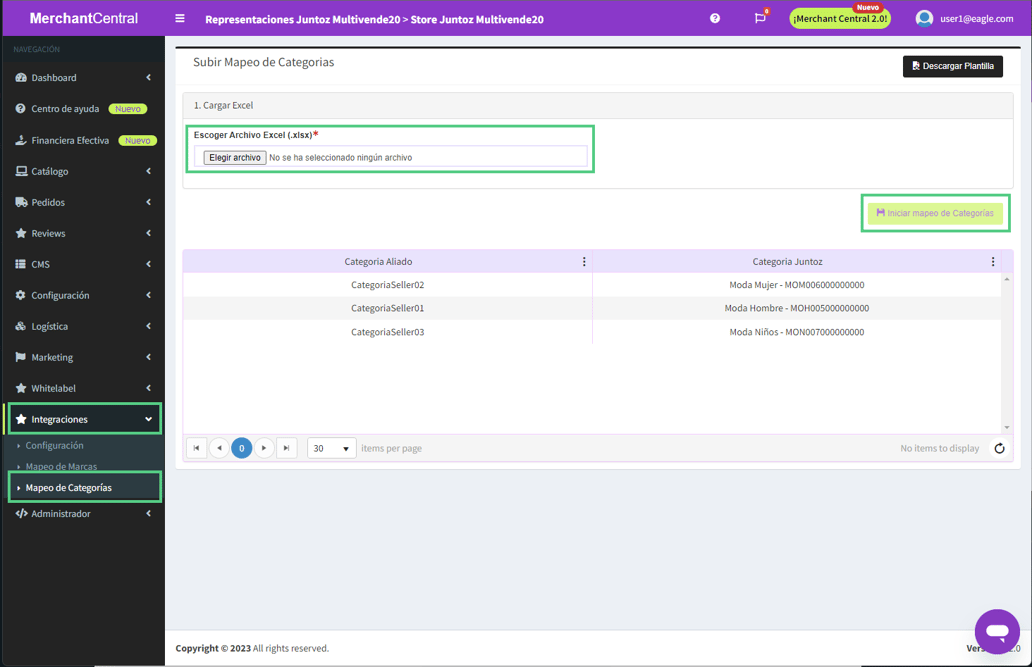The width and height of the screenshot is (1032, 667).
Task: Expand the Marketing menu chevron
Action: click(148, 357)
